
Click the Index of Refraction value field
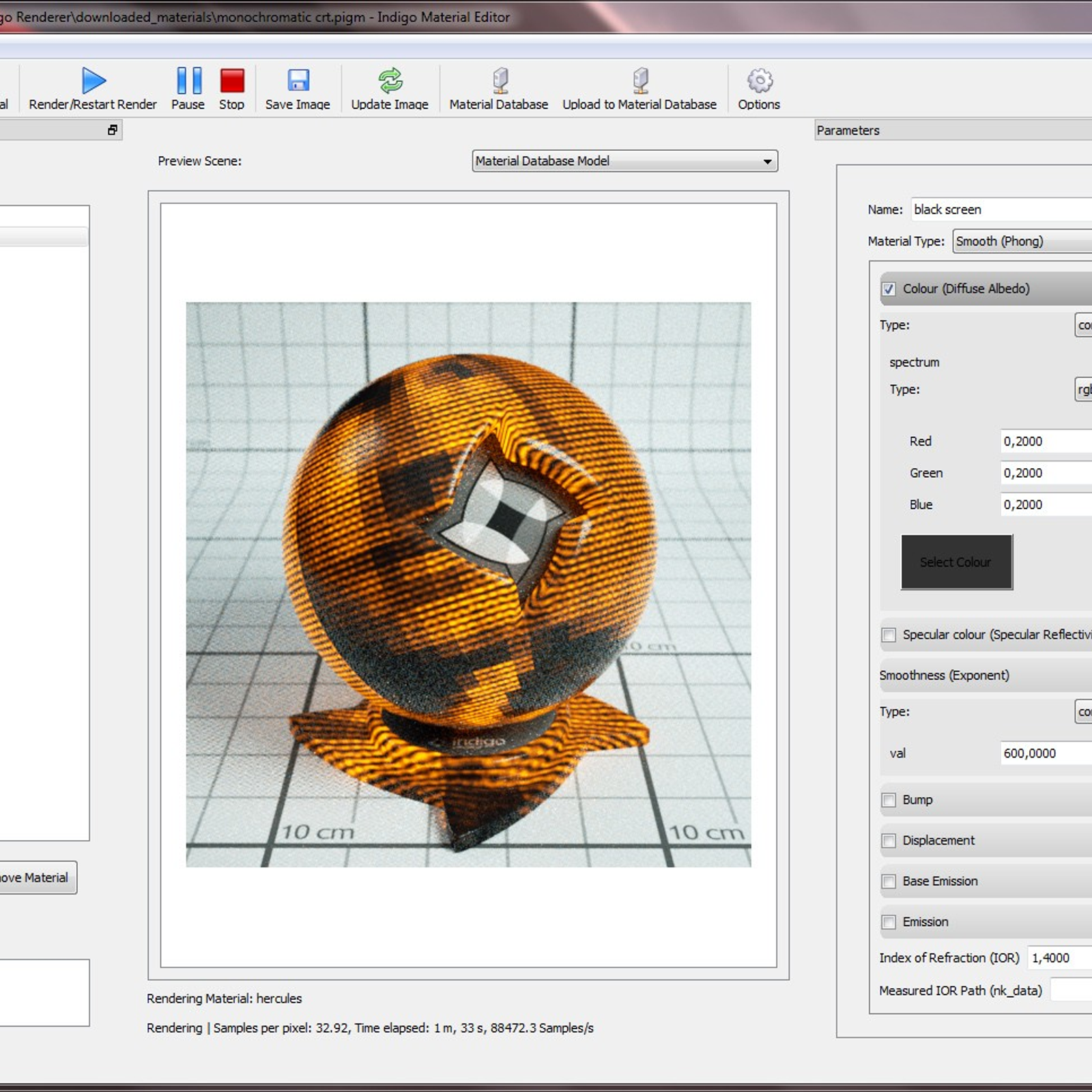pos(1059,958)
